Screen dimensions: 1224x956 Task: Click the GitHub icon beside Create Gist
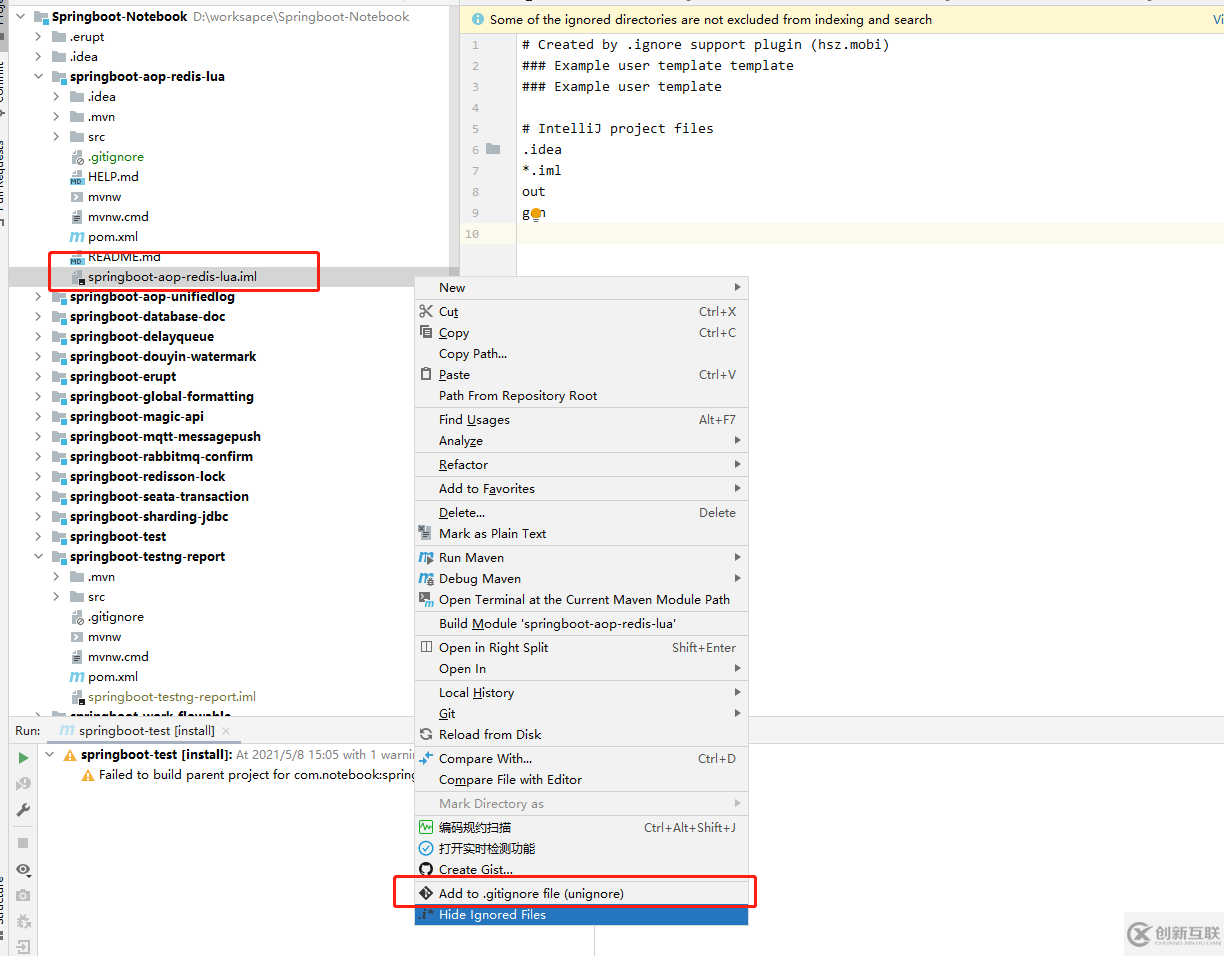426,870
